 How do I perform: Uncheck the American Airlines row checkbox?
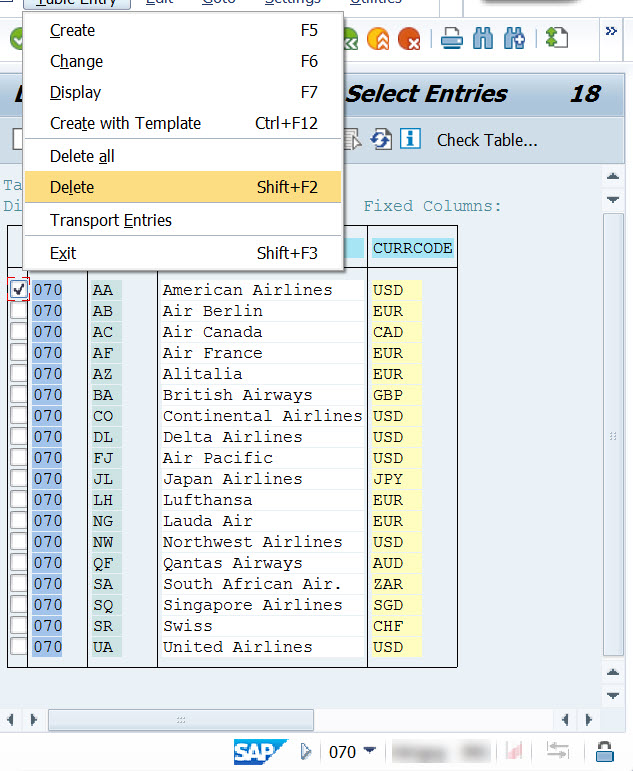pos(19,290)
